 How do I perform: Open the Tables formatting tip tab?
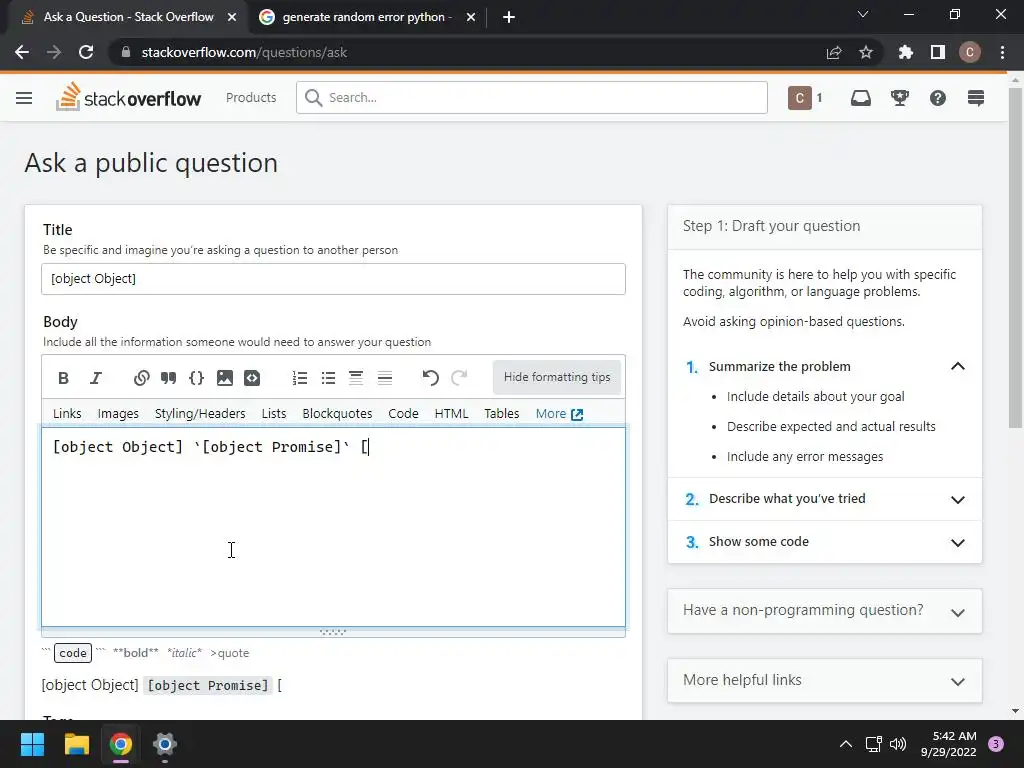(x=502, y=413)
